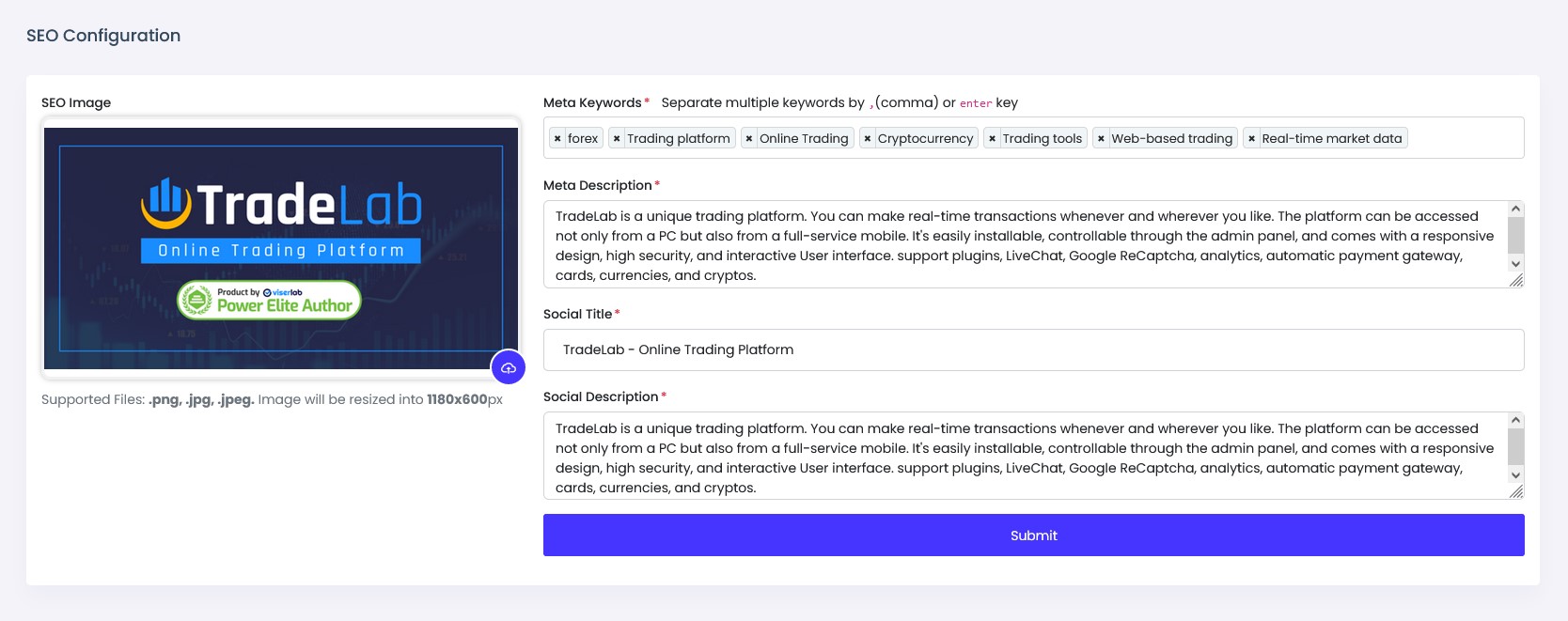The width and height of the screenshot is (1568, 621).
Task: Click the 'Trading tools' keyword text
Action: 1042,138
